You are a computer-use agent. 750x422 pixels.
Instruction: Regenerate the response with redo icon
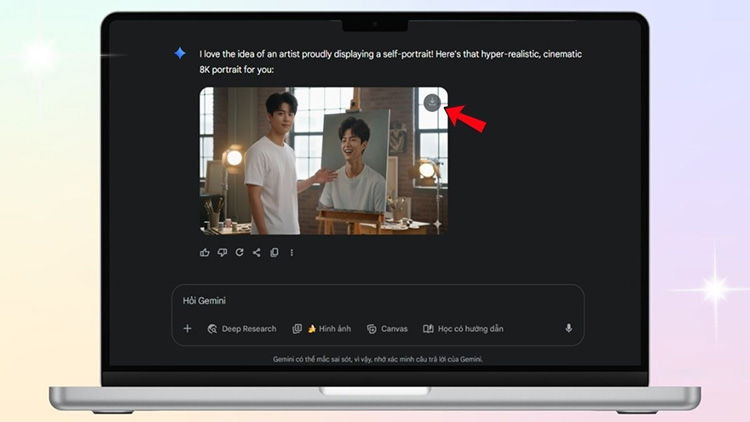tap(239, 253)
